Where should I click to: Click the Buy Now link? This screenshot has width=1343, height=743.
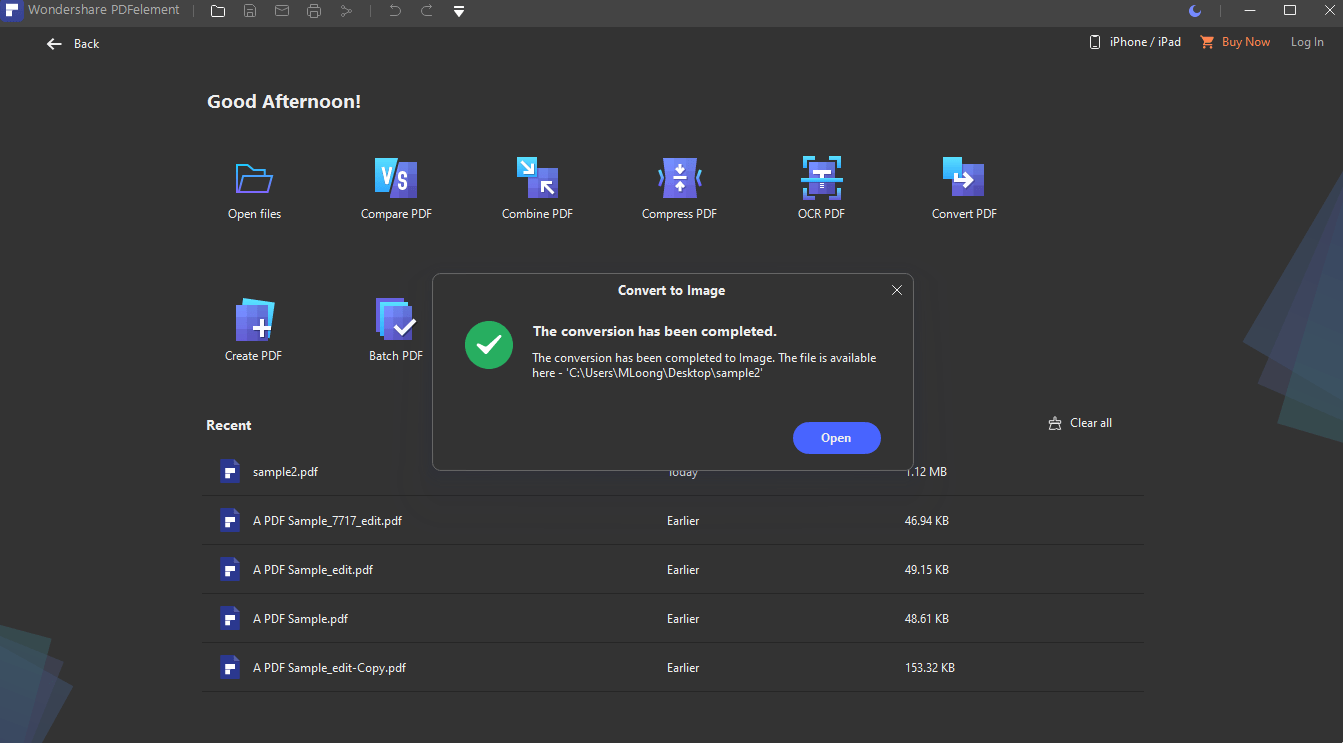tap(1235, 42)
